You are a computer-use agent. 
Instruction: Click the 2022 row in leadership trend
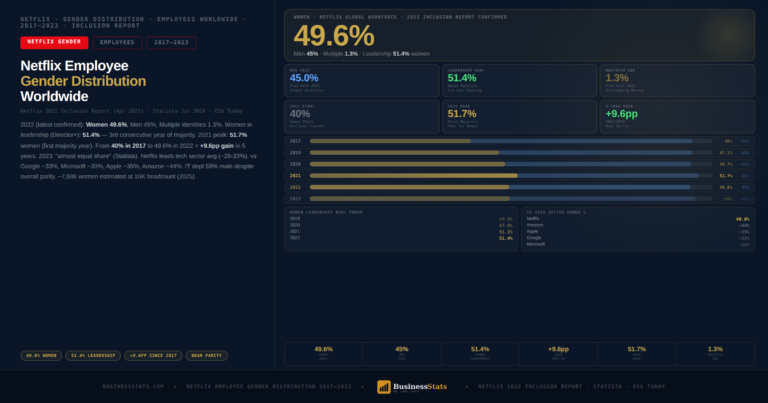pyautogui.click(x=401, y=238)
